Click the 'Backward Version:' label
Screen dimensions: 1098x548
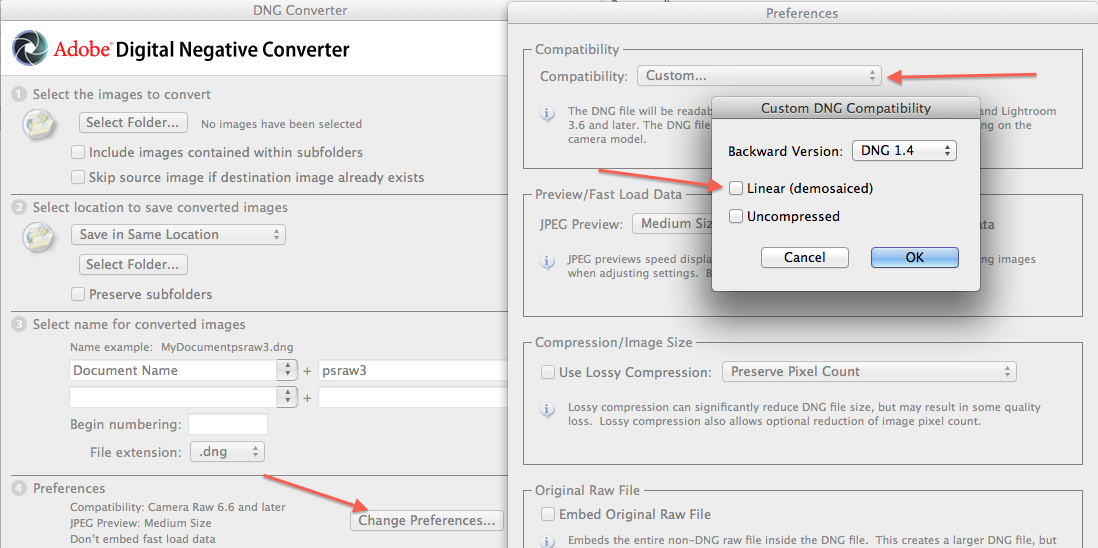(x=784, y=151)
